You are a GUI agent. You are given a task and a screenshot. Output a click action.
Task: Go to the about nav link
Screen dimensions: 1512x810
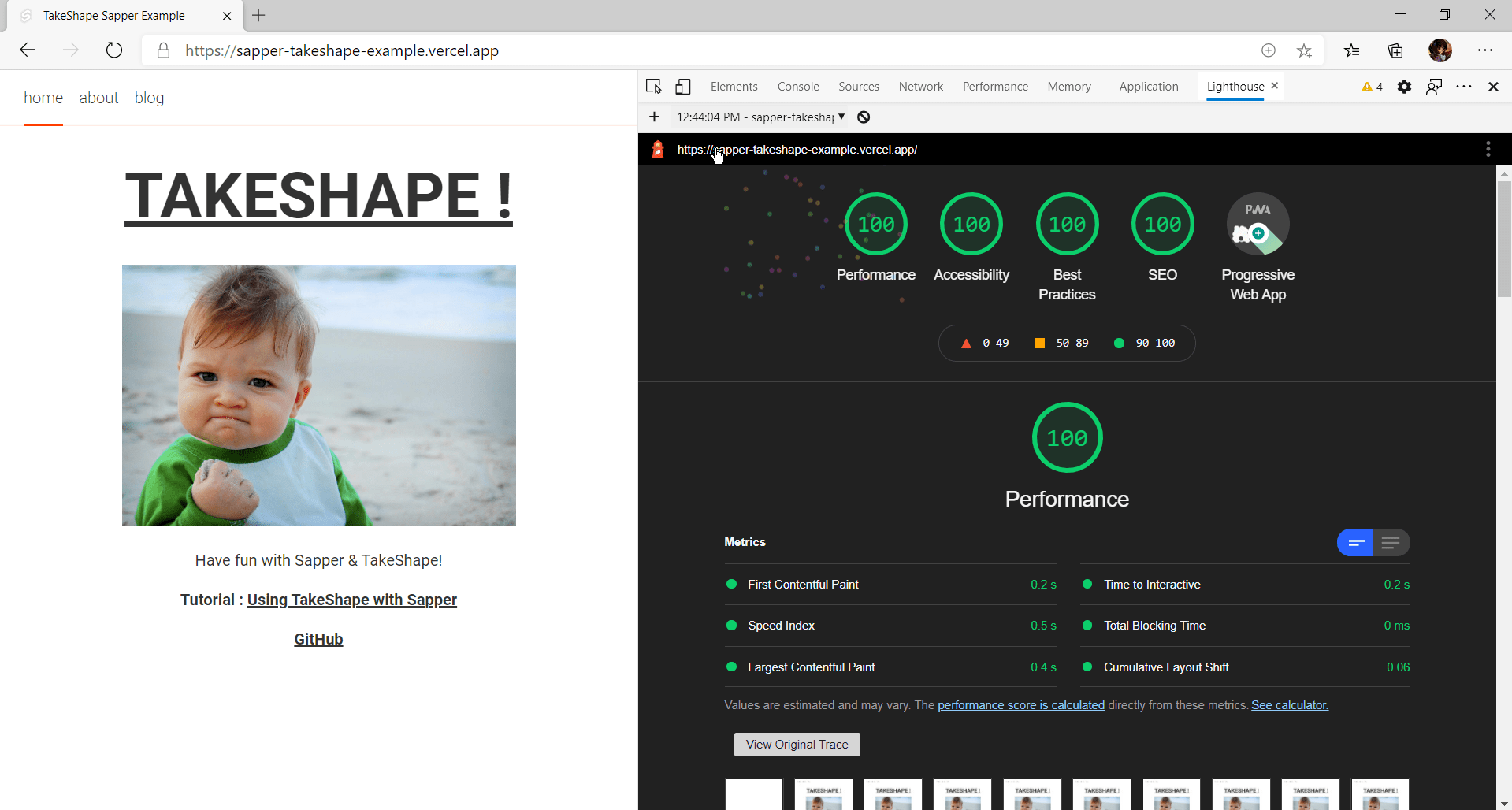pyautogui.click(x=98, y=98)
